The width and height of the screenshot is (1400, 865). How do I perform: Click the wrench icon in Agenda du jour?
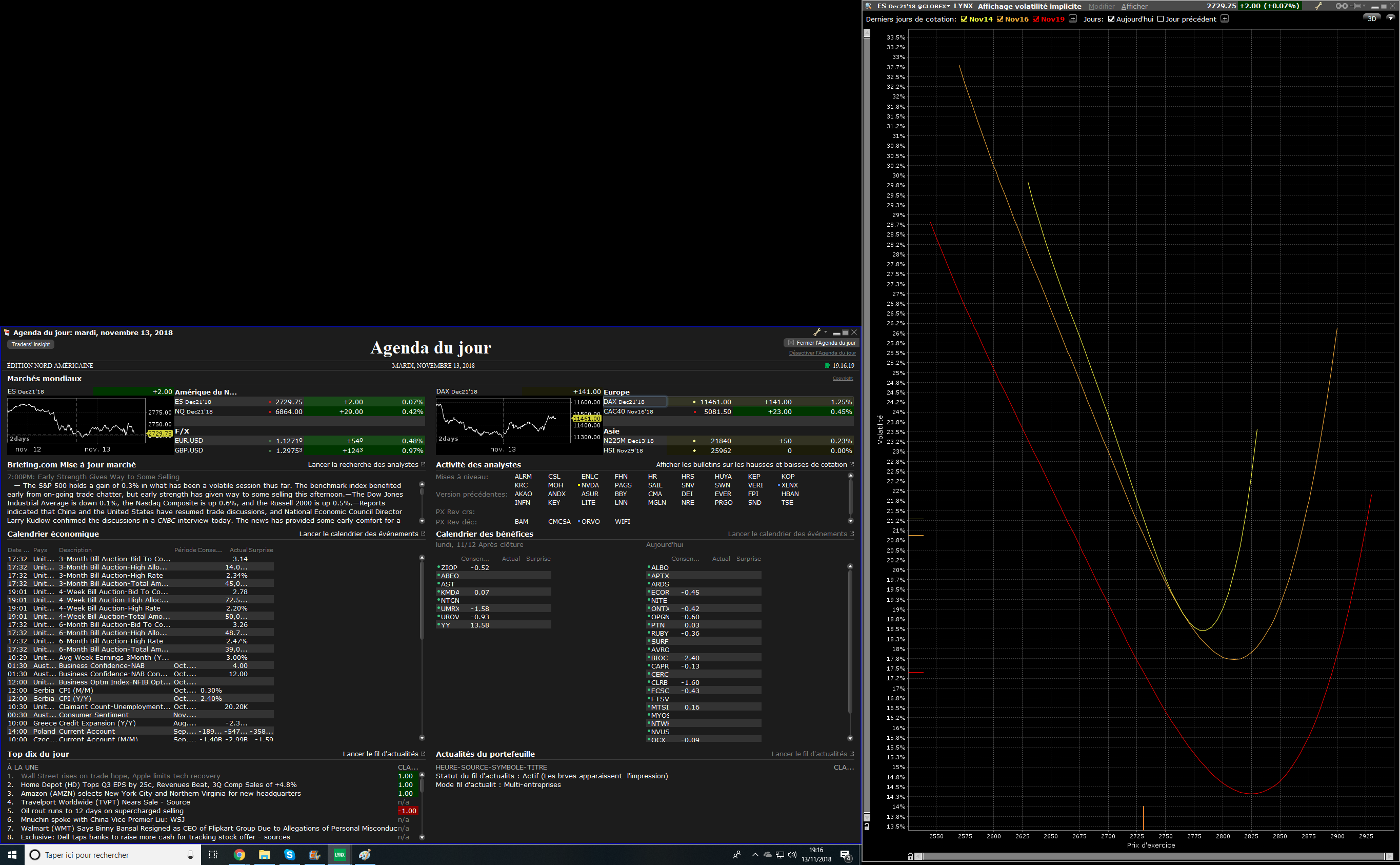pyautogui.click(x=817, y=332)
